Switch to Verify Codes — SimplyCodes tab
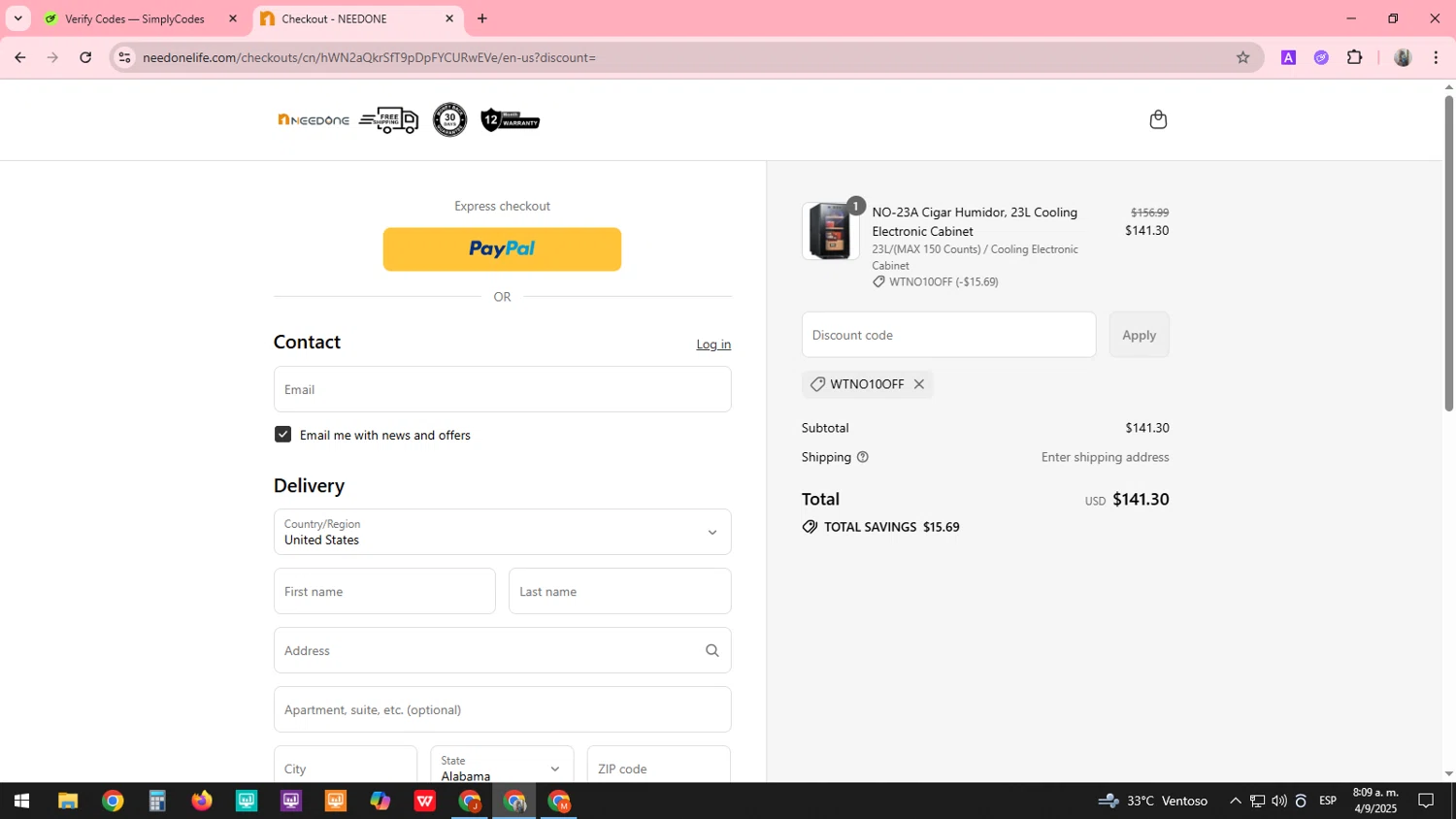The image size is (1456, 819). (136, 18)
